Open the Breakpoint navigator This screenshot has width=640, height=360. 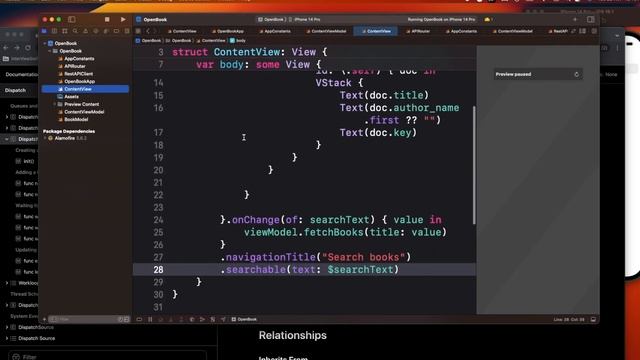(x=116, y=31)
